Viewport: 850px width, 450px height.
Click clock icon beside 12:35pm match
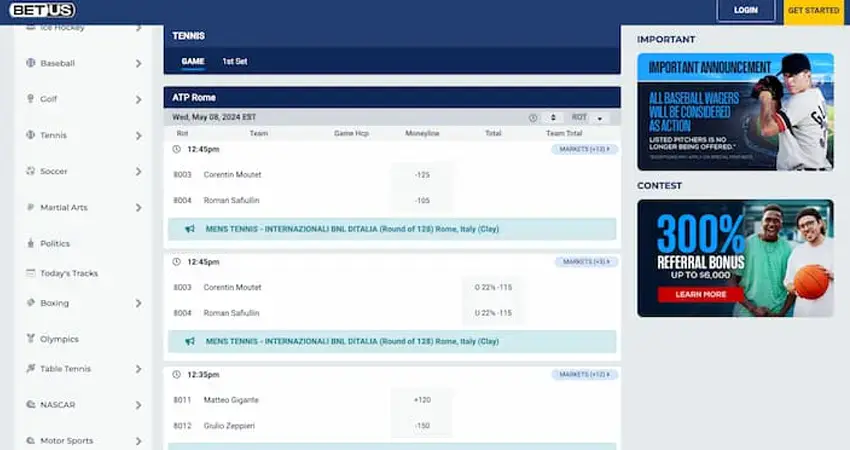tap(176, 375)
